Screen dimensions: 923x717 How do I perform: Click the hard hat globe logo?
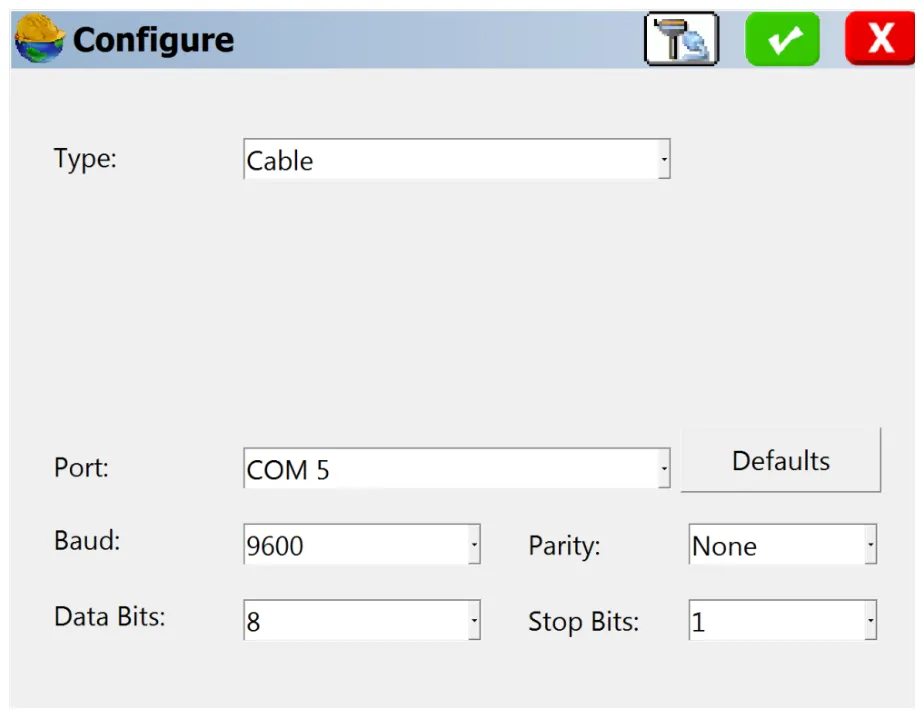[39, 38]
